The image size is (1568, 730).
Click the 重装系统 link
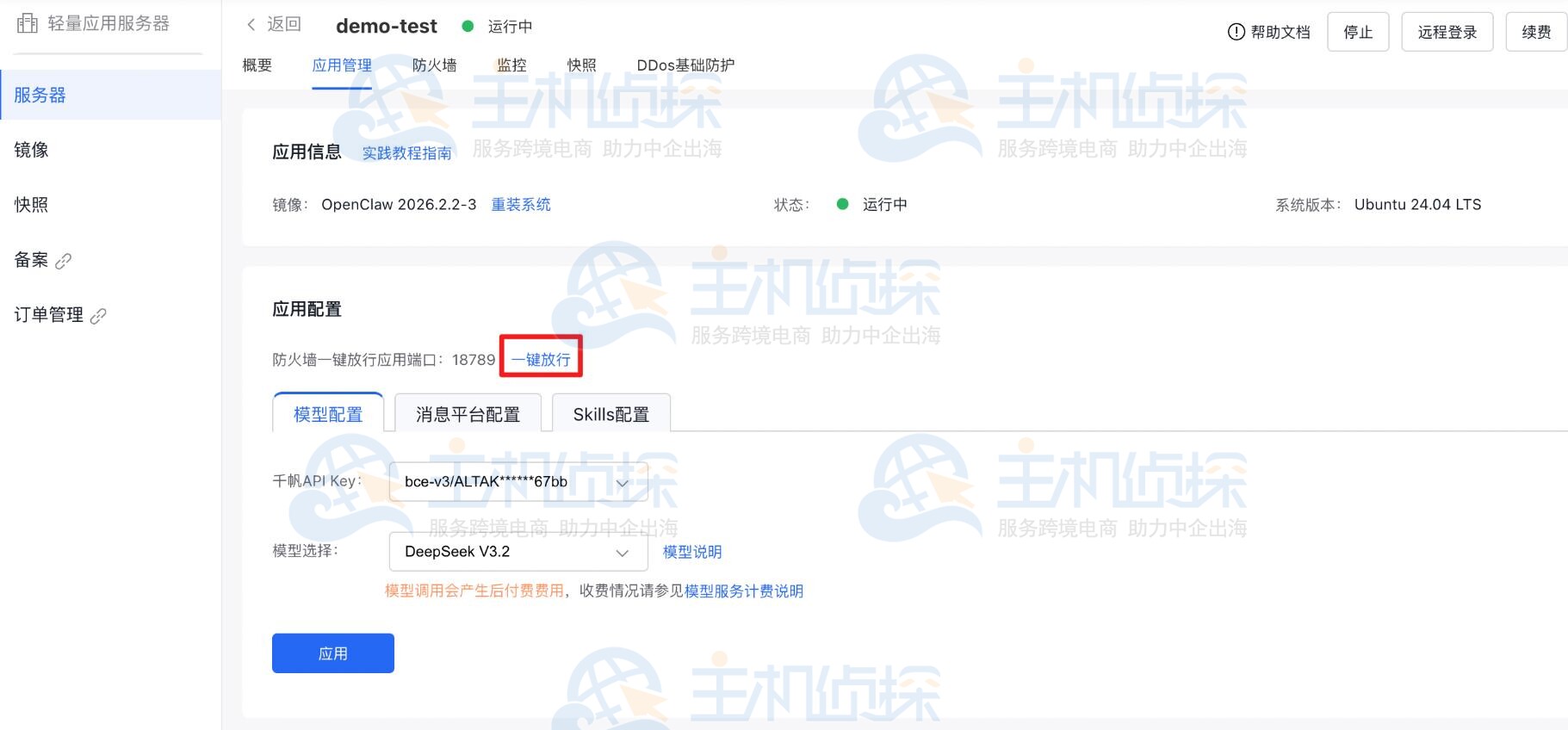[x=521, y=204]
